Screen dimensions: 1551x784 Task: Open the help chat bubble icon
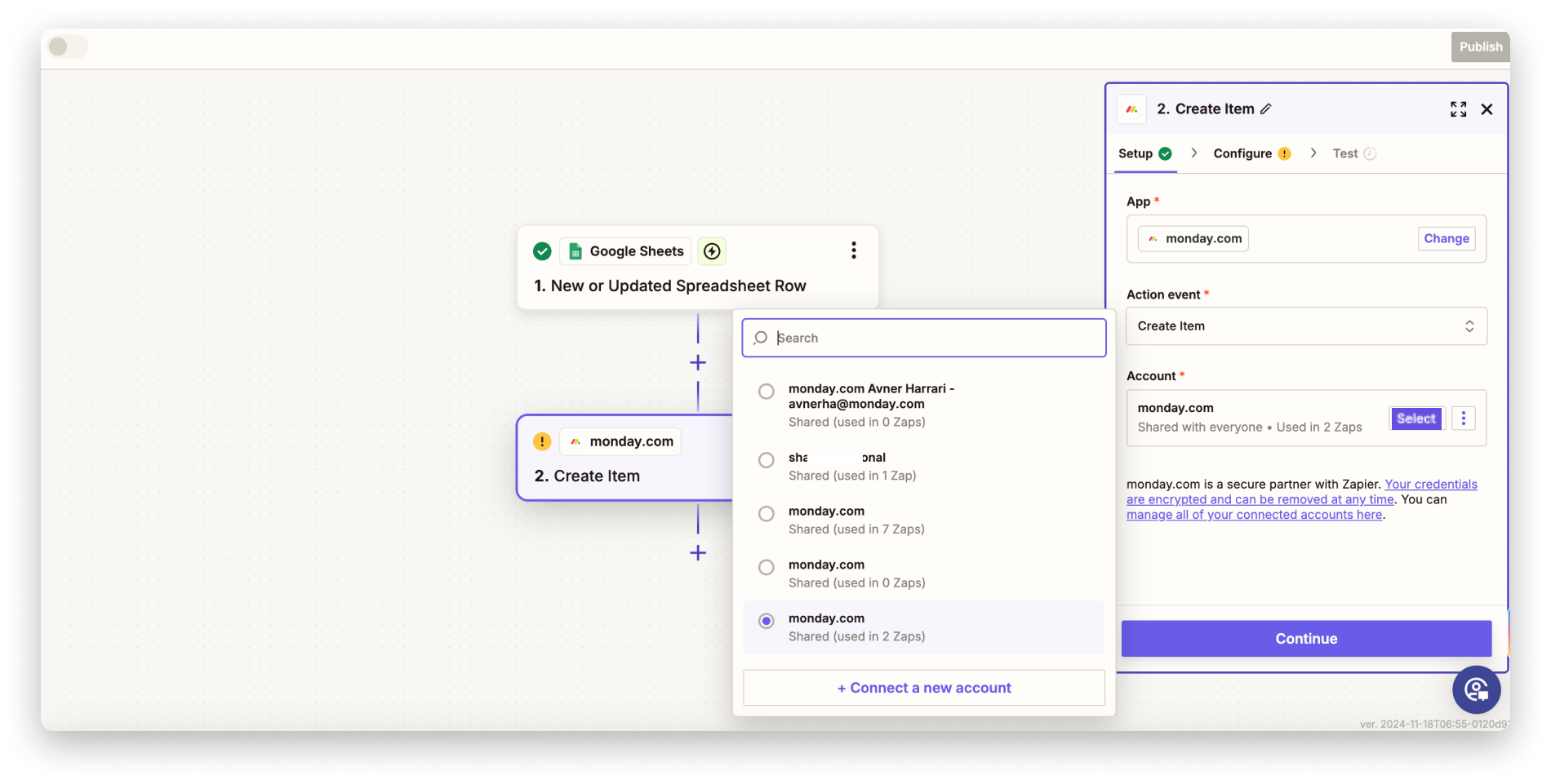tap(1476, 690)
